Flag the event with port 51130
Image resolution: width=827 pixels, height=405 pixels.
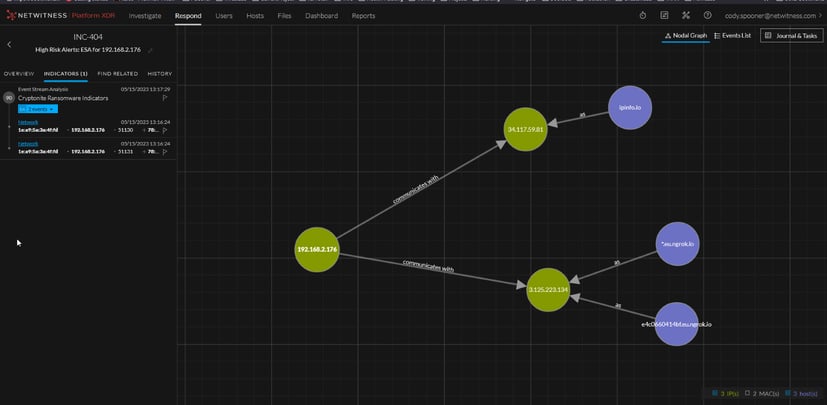click(165, 130)
